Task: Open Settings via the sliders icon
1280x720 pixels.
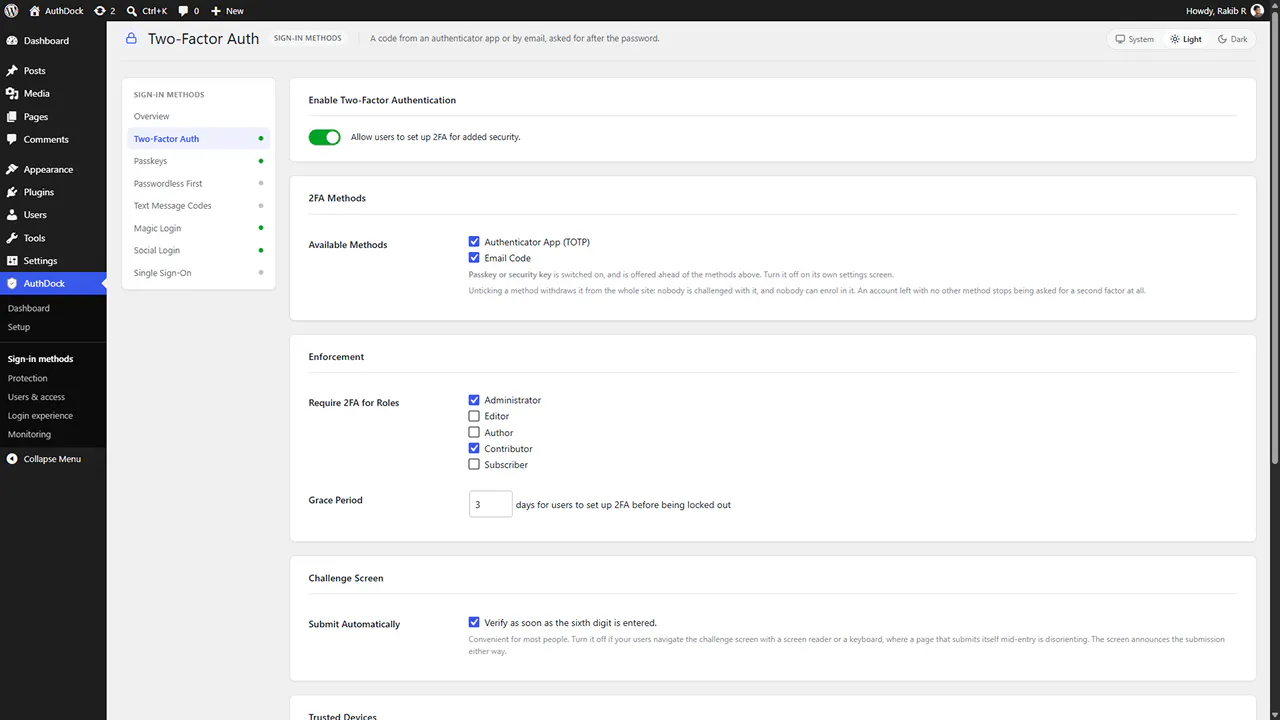Action: pos(12,261)
